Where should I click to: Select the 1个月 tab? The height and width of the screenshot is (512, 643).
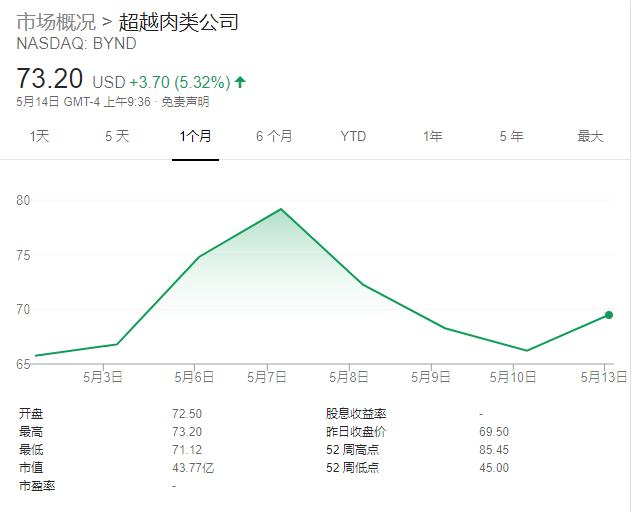coord(195,136)
